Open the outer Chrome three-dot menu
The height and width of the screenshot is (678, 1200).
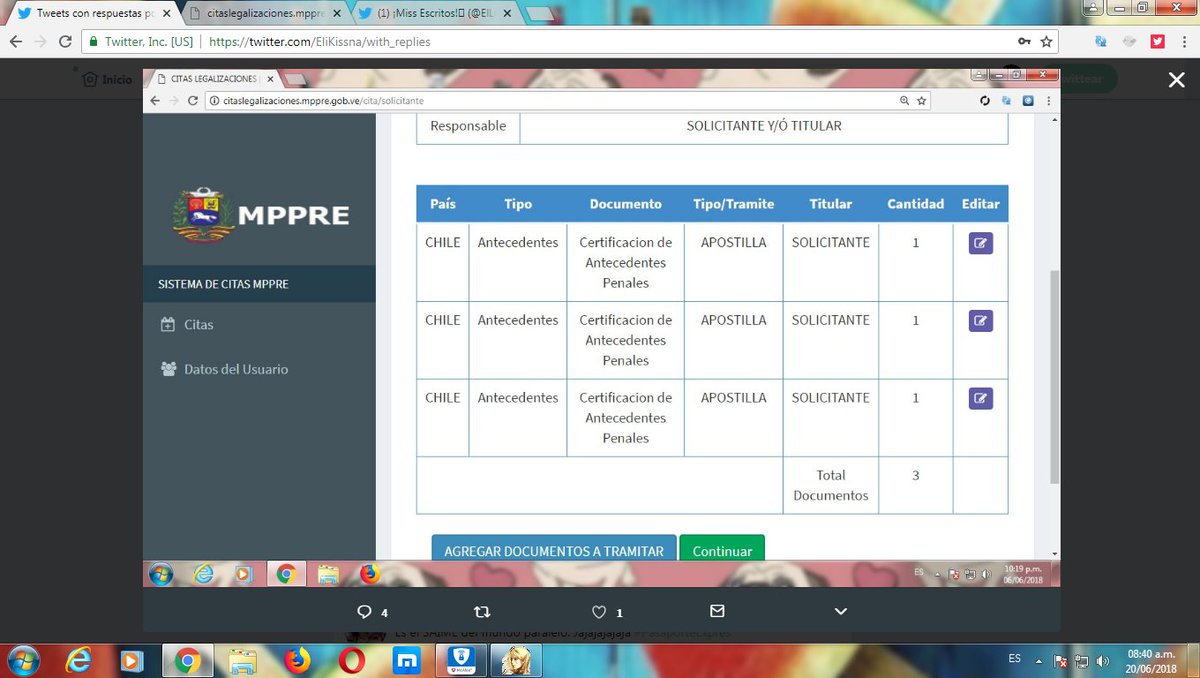pos(1184,42)
